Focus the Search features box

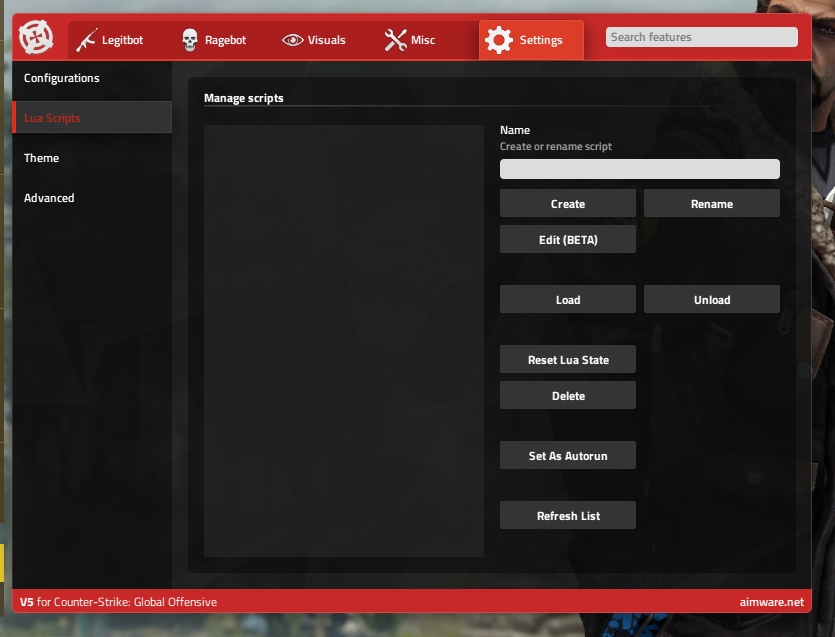(701, 37)
